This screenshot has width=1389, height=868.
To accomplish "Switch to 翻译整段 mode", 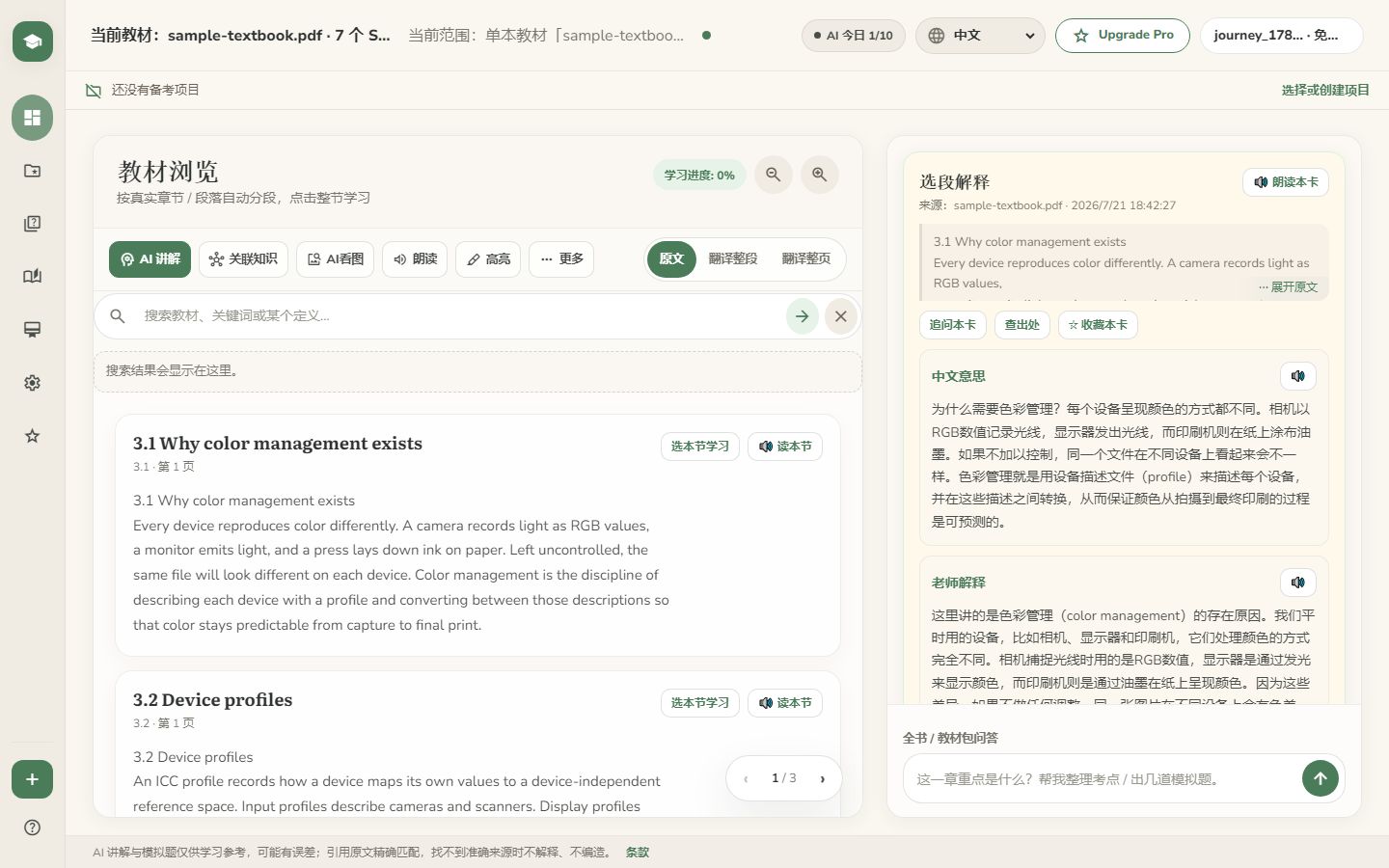I will click(x=733, y=258).
